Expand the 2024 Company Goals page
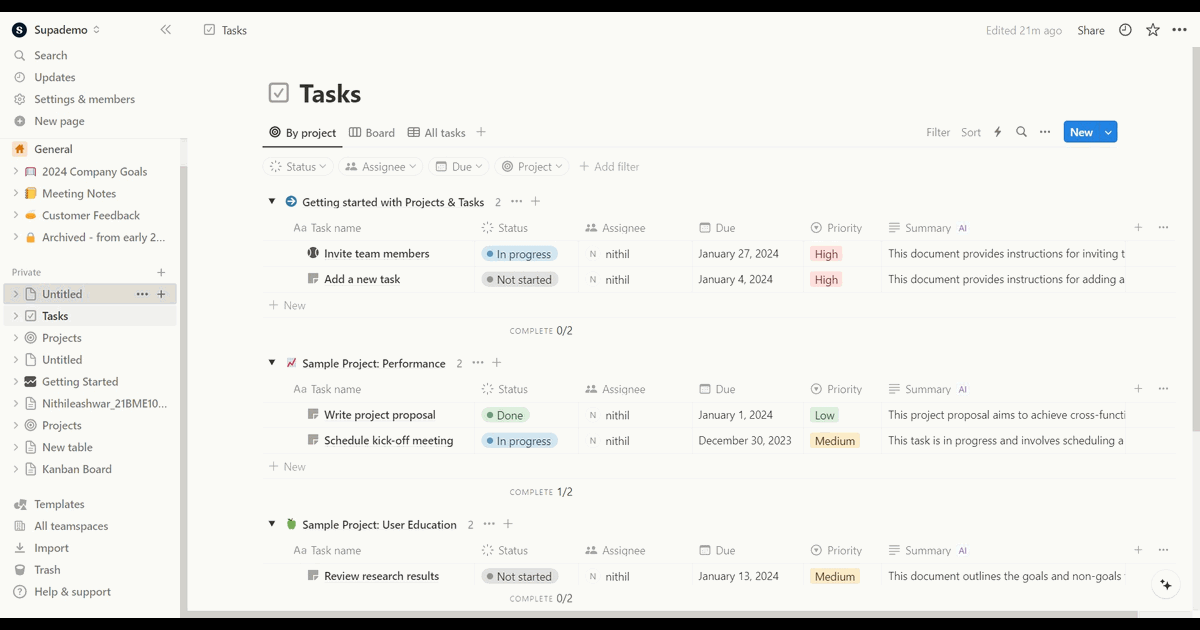1200x630 pixels. [x=16, y=172]
